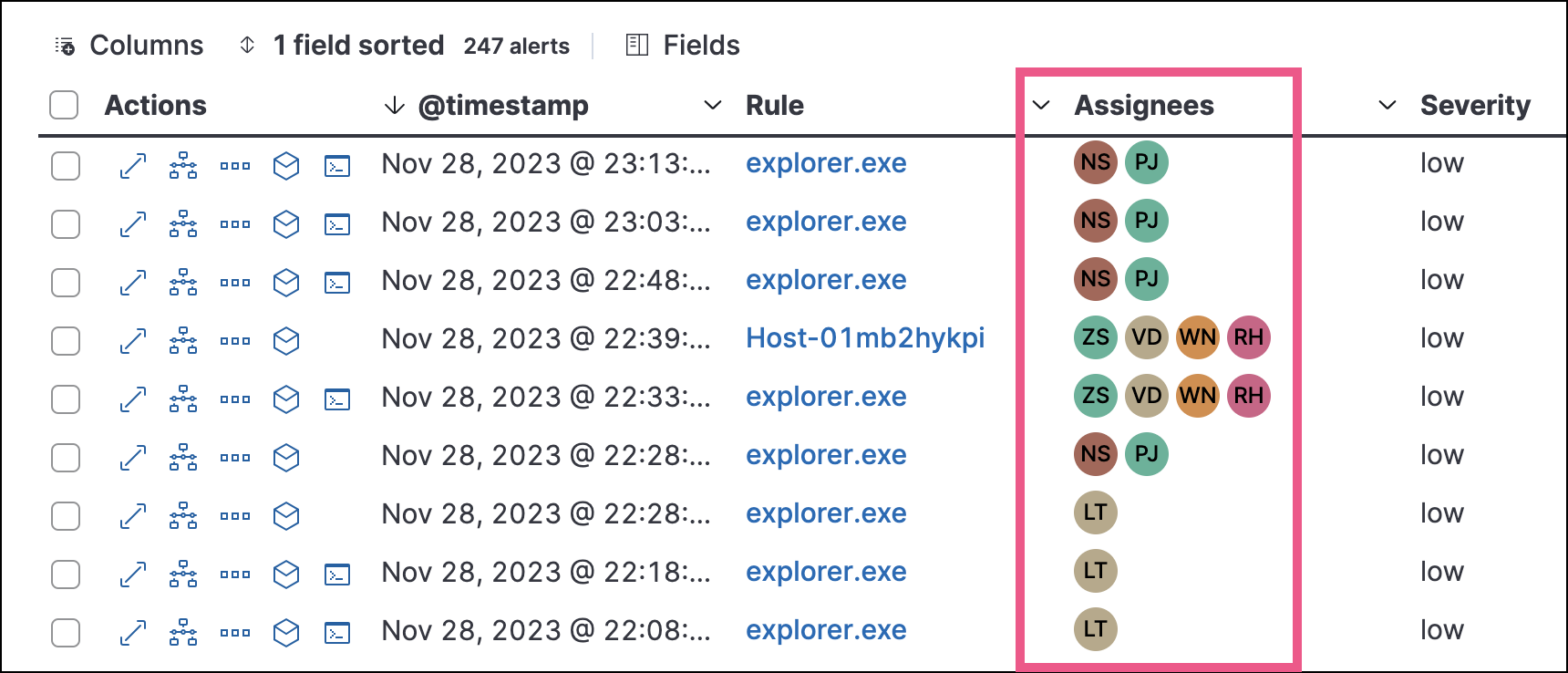The image size is (1568, 673).
Task: Select the checkbox in the table header
Action: (64, 105)
